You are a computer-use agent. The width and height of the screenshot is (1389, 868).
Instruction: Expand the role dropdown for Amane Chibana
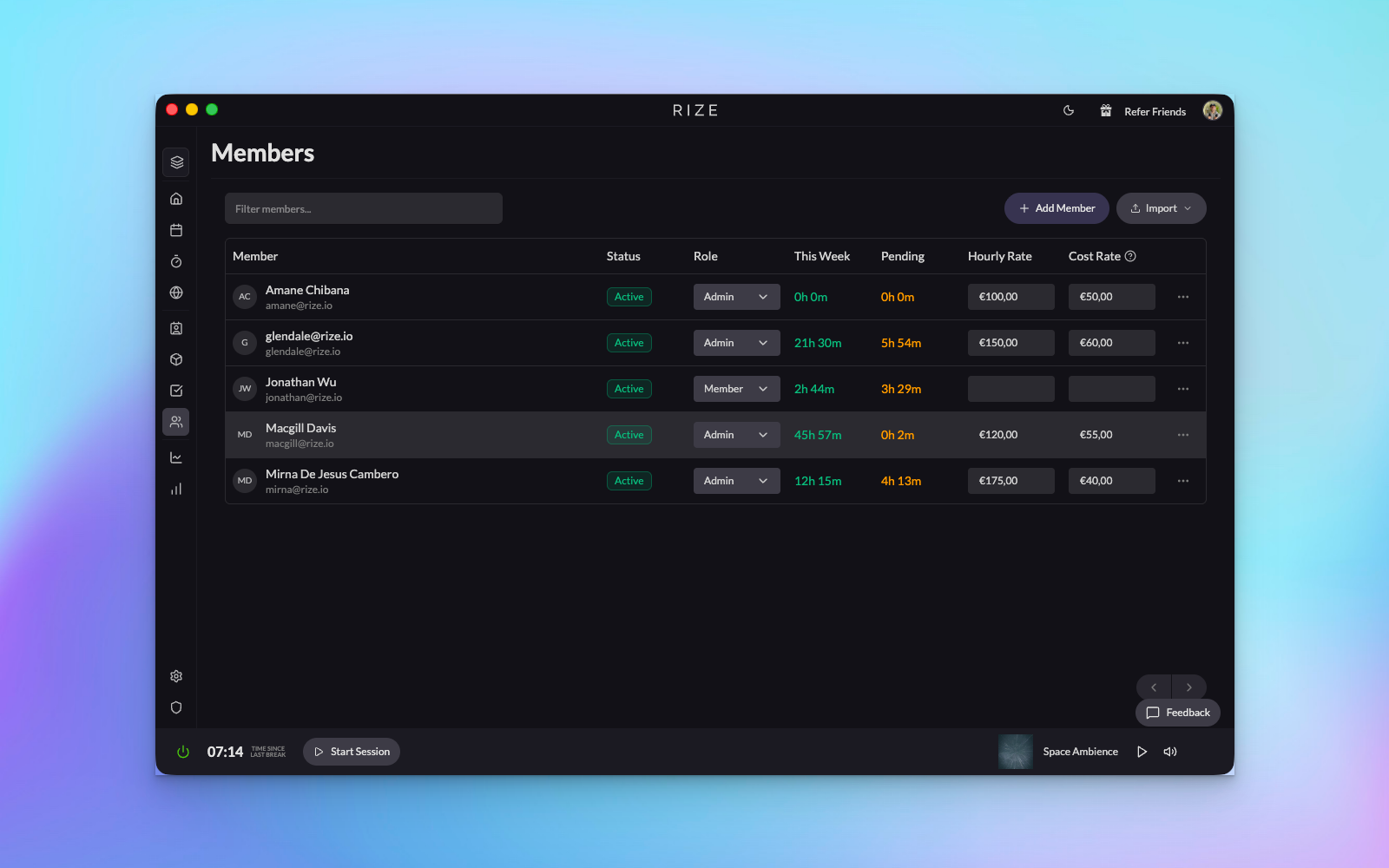pos(736,297)
